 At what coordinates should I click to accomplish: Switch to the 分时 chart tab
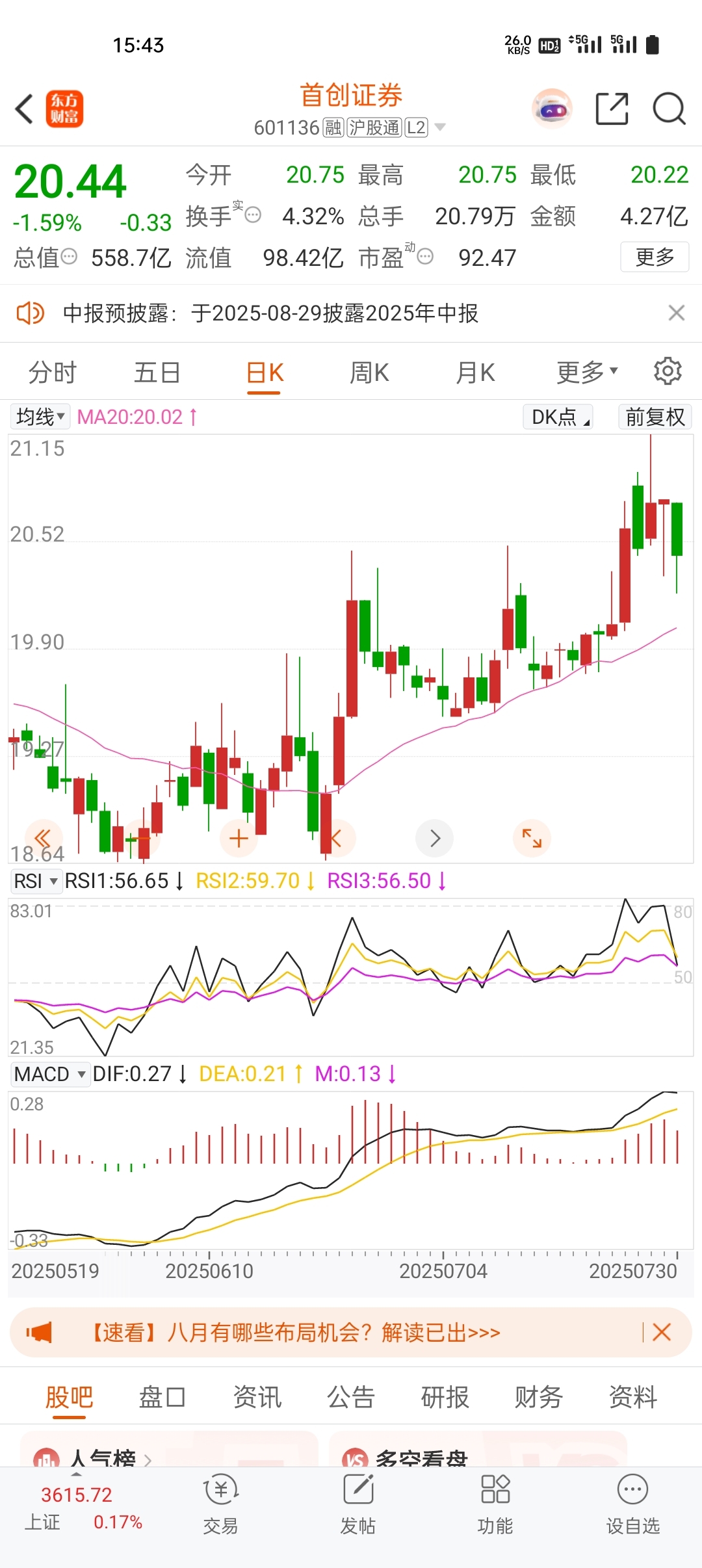pos(53,373)
